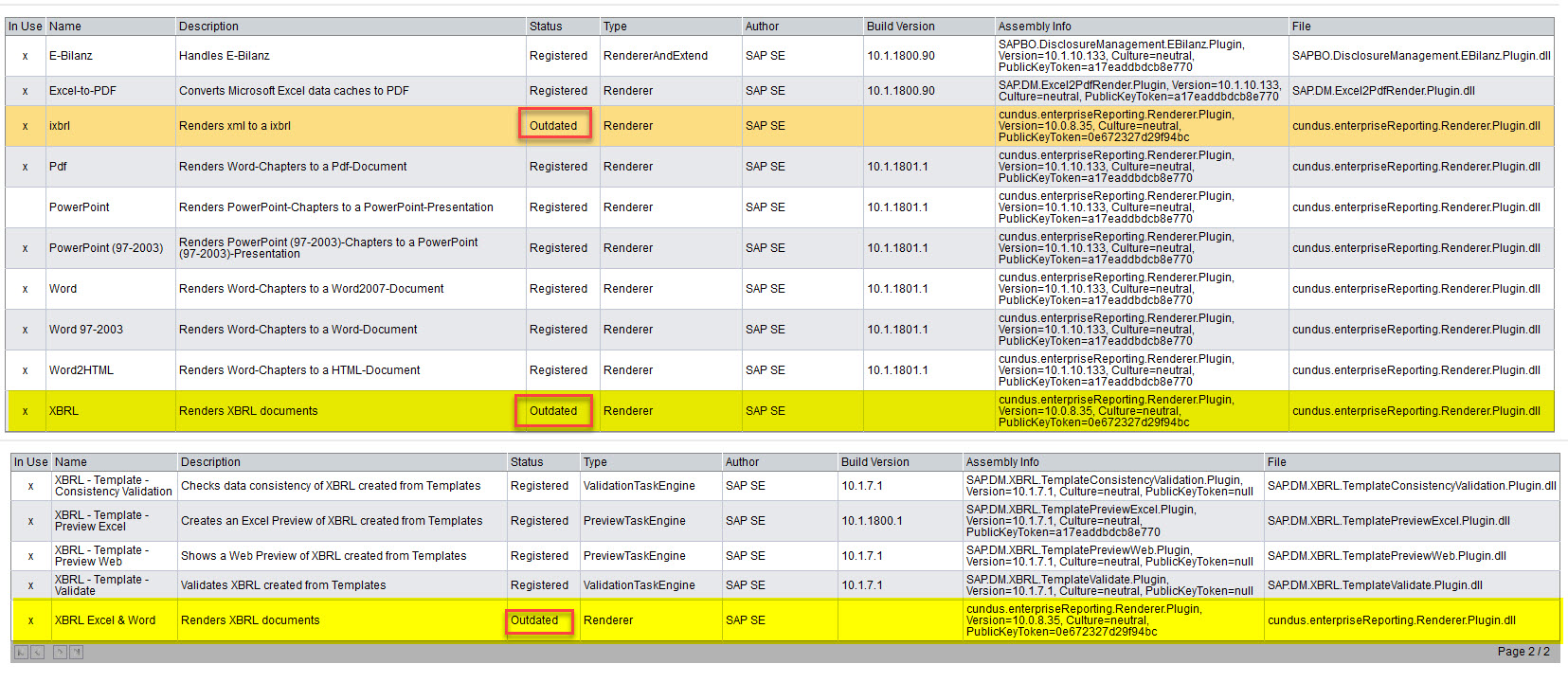Toggle the In Use mark for ixbrl
The width and height of the screenshot is (1568, 682).
click(x=26, y=126)
